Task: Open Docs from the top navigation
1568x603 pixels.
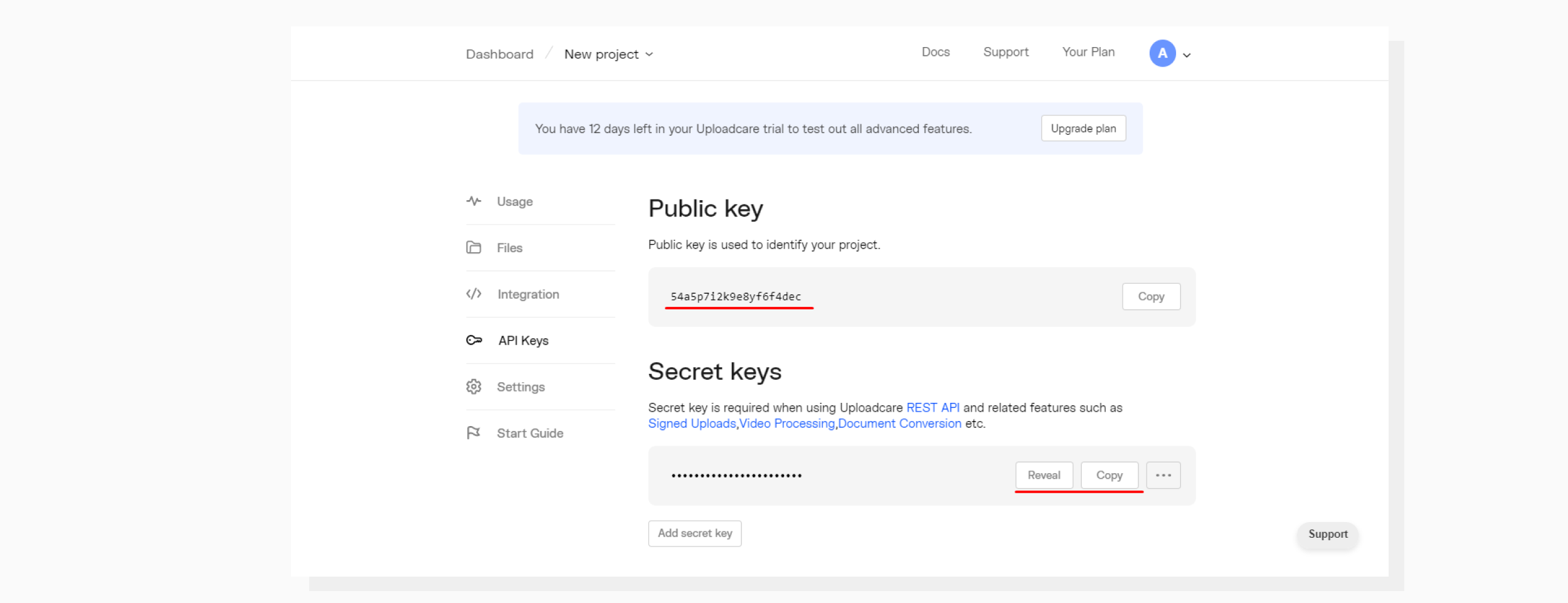Action: 935,52
